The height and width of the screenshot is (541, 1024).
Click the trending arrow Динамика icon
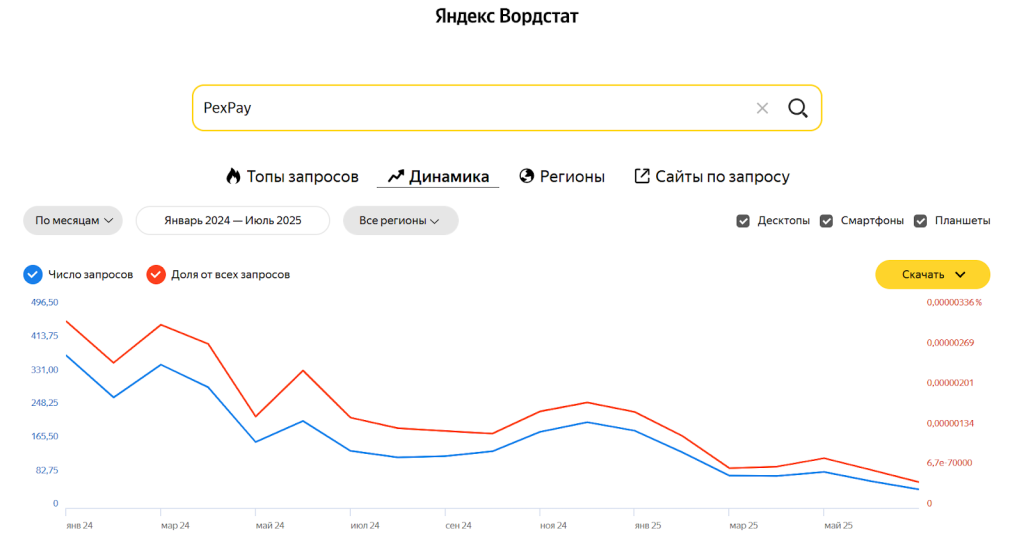tap(396, 177)
